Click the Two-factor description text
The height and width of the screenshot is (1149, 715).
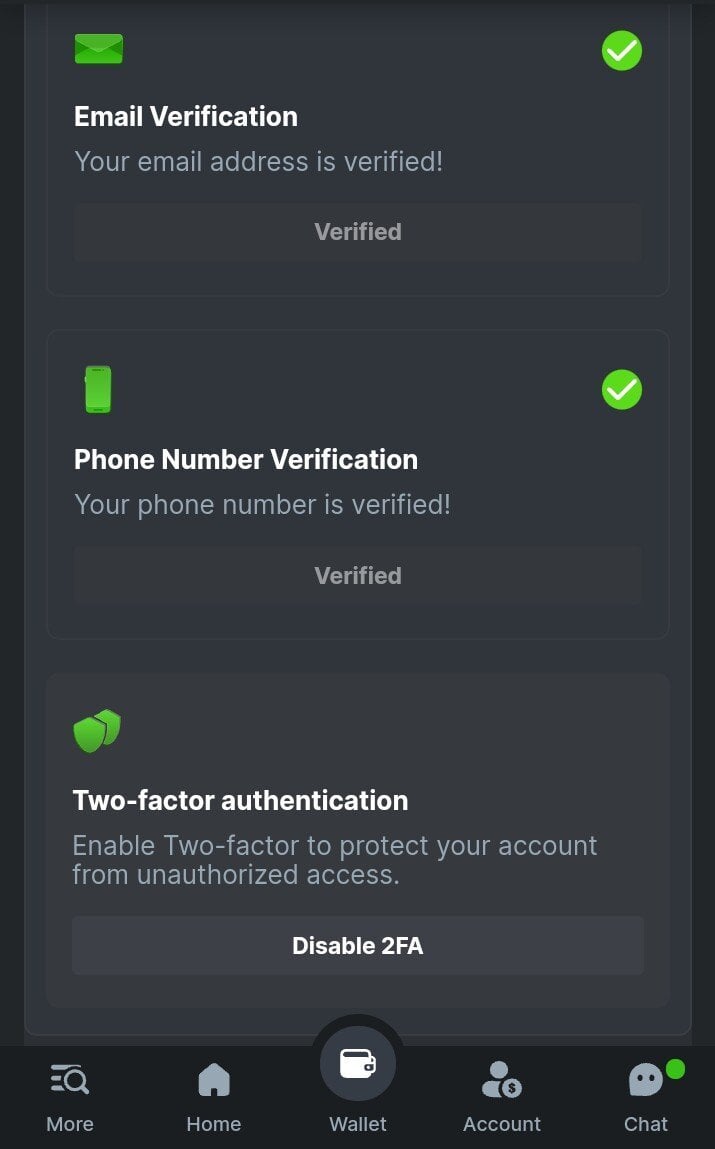point(334,860)
